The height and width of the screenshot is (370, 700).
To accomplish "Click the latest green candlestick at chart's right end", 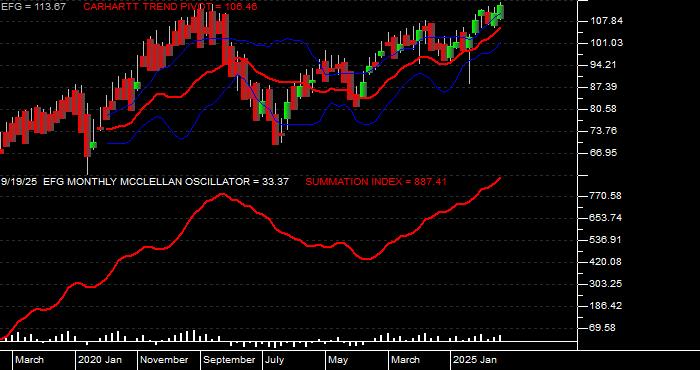I will point(501,12).
